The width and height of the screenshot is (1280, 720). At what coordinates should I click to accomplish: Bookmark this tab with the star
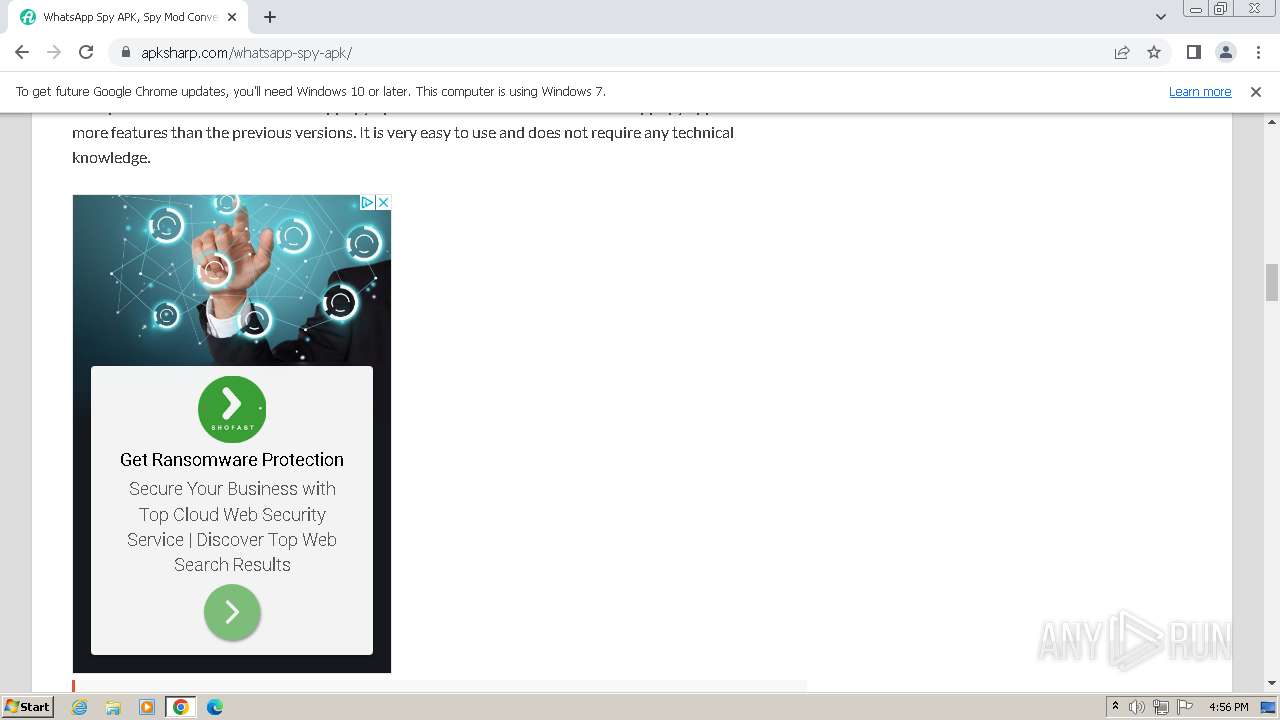pyautogui.click(x=1154, y=52)
